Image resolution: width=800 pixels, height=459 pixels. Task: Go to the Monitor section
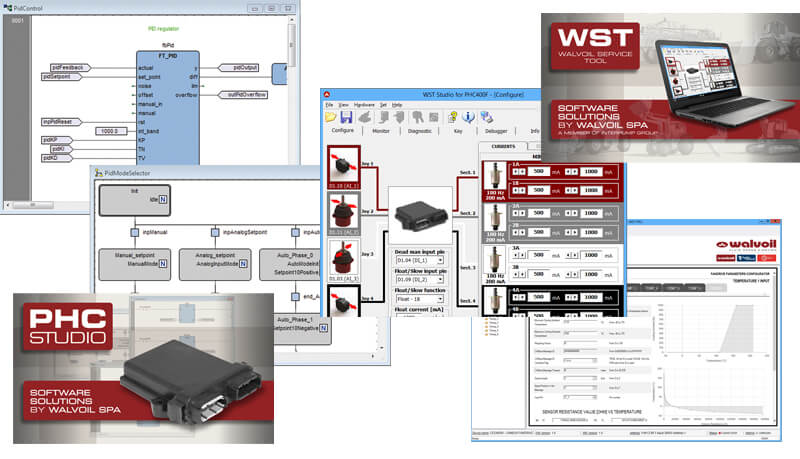click(381, 131)
